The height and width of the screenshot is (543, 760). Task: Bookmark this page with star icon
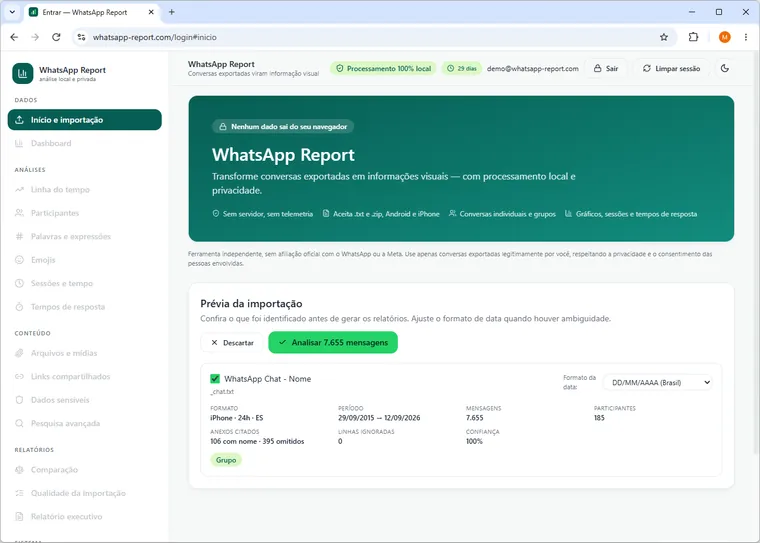click(x=664, y=37)
